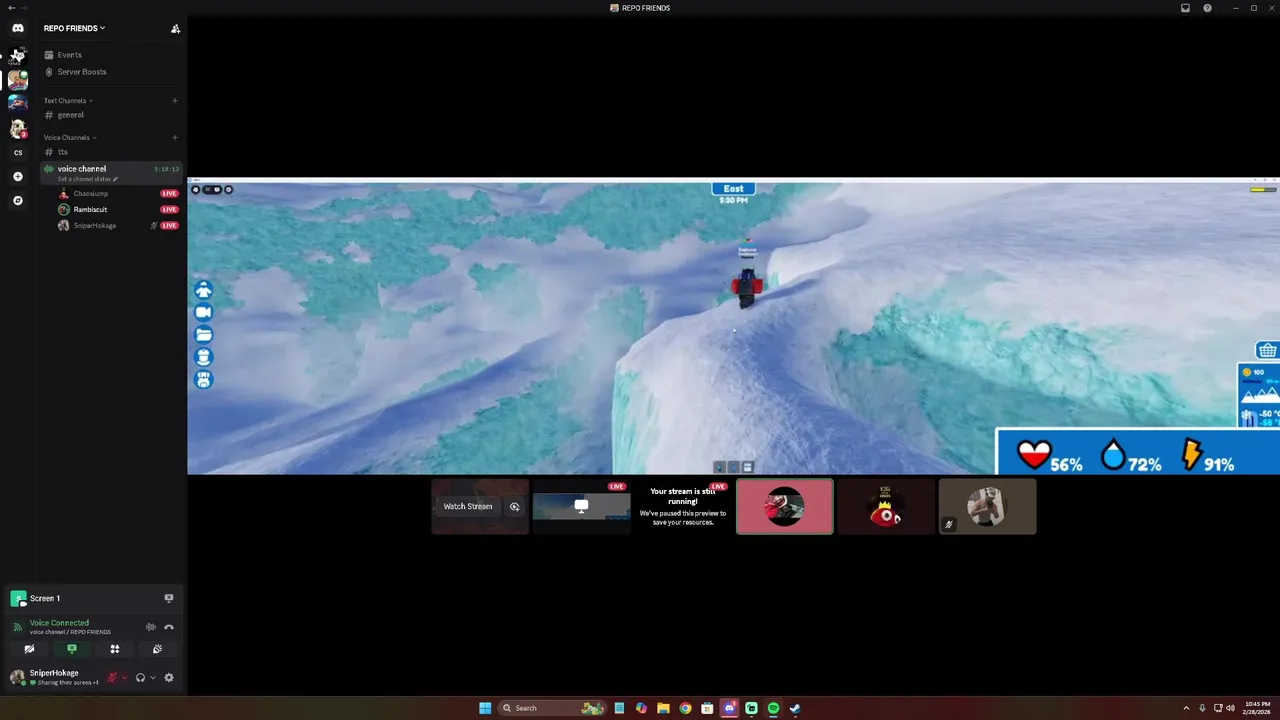Select the muted participant tile

click(x=987, y=507)
